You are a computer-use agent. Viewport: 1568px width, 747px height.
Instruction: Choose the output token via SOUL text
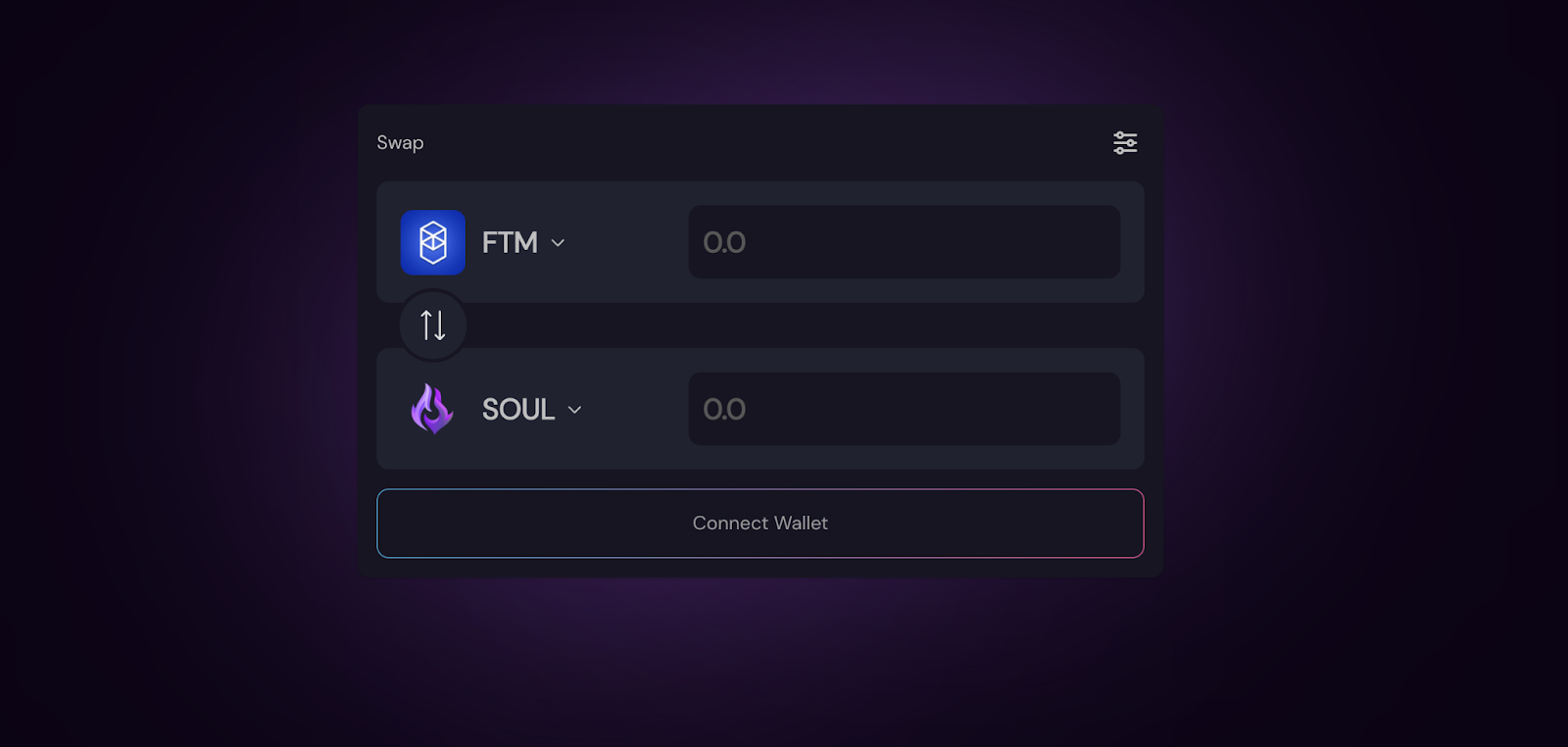(518, 409)
